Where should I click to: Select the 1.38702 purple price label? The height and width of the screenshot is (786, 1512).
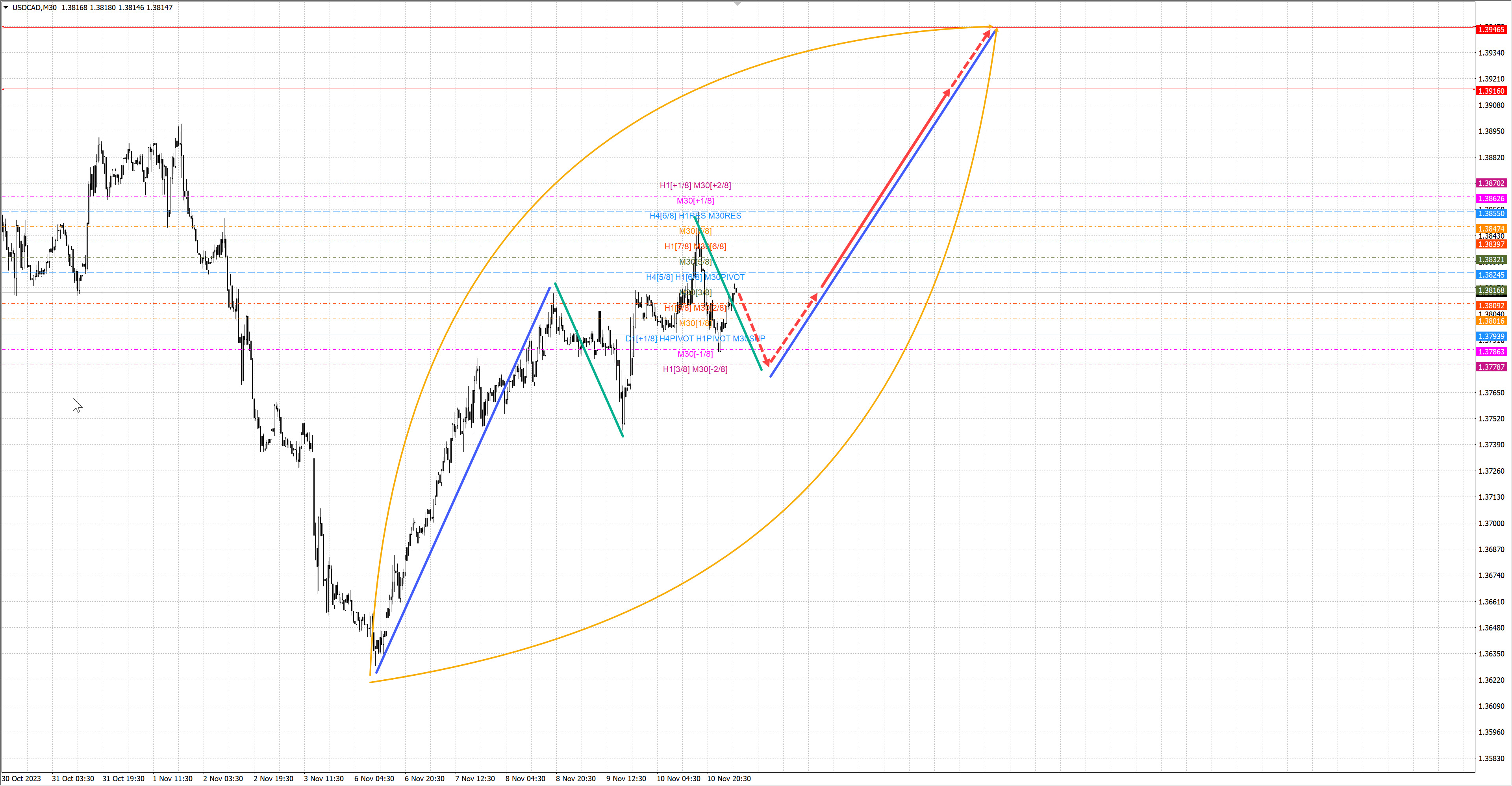(x=1491, y=183)
